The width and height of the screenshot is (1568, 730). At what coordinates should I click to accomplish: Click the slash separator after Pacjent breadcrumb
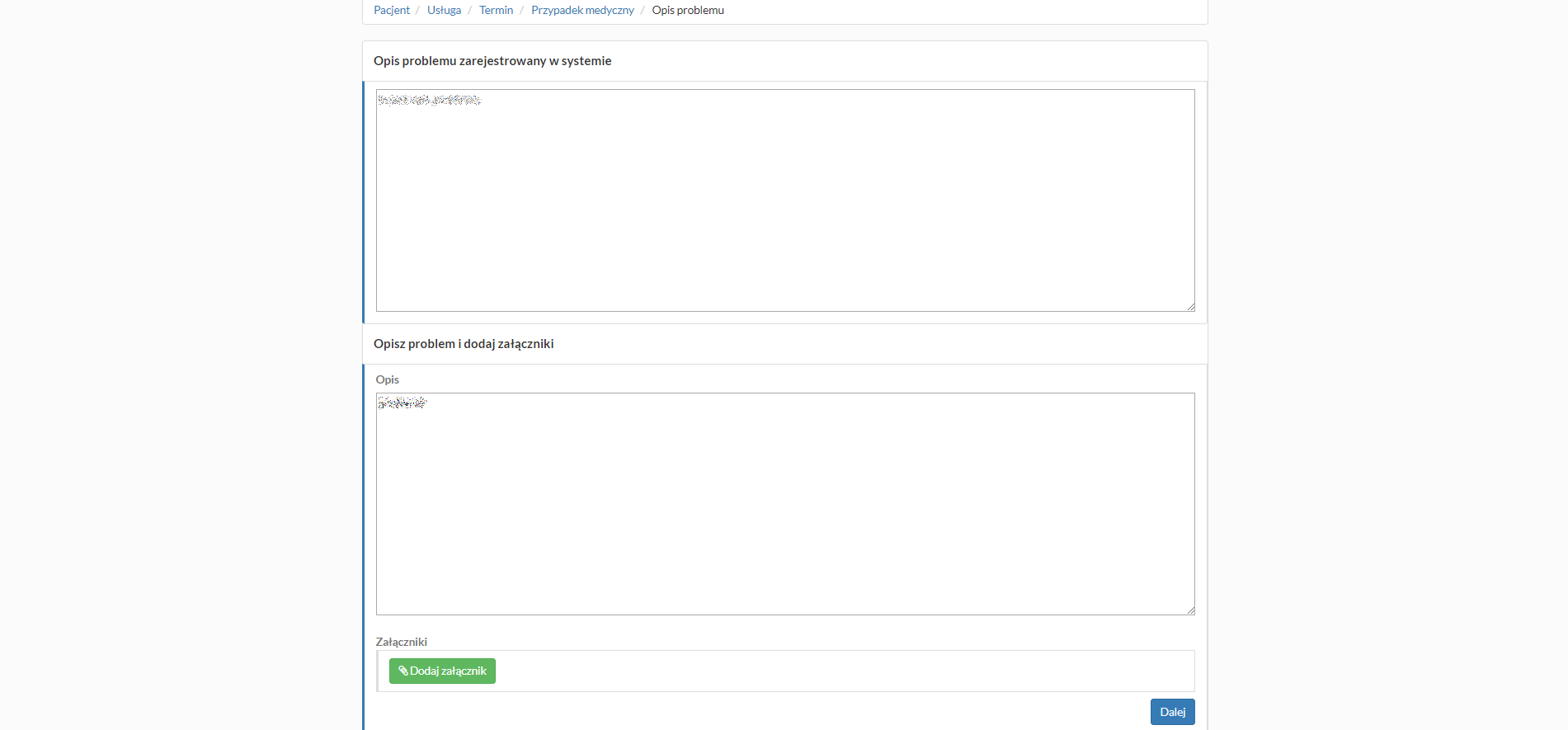click(417, 10)
